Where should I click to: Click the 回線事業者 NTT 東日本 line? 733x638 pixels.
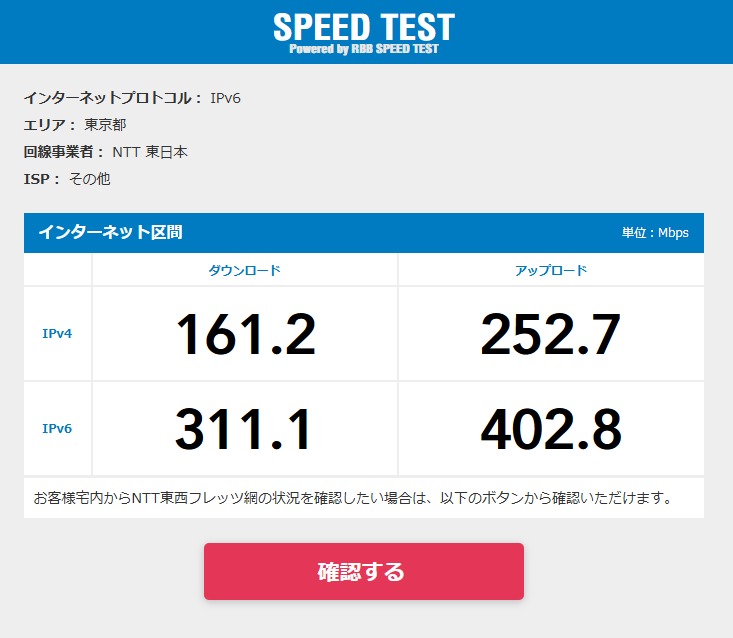(106, 152)
